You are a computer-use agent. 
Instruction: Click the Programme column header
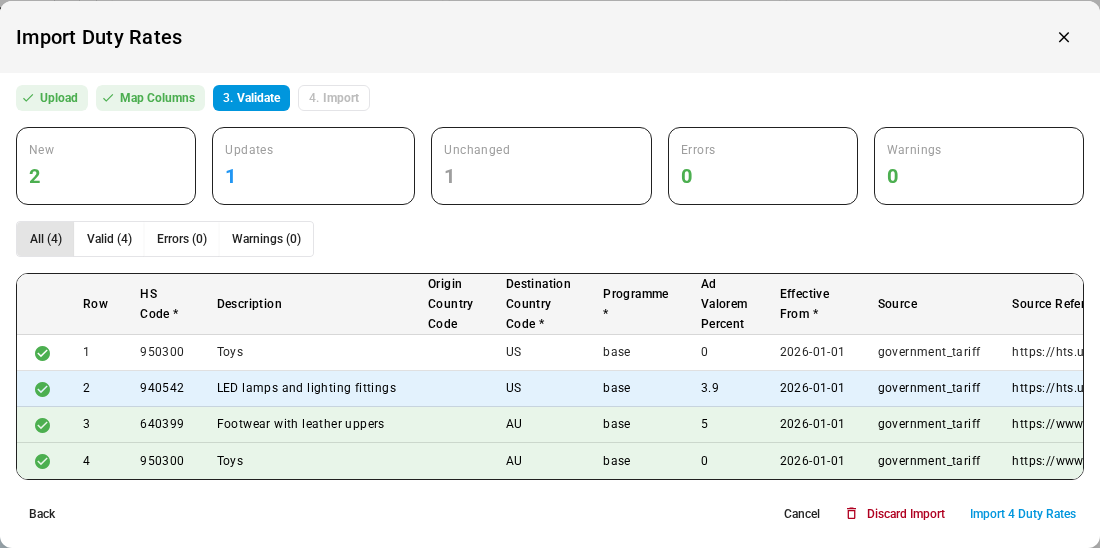pos(636,304)
